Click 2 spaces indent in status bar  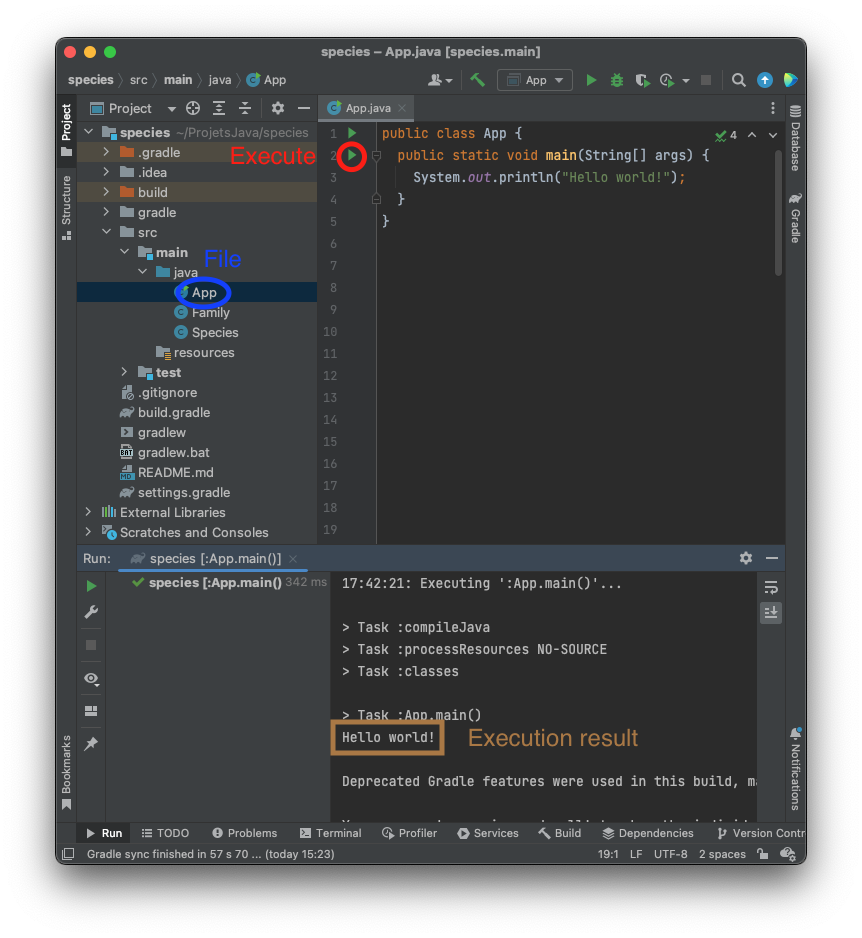click(x=722, y=854)
